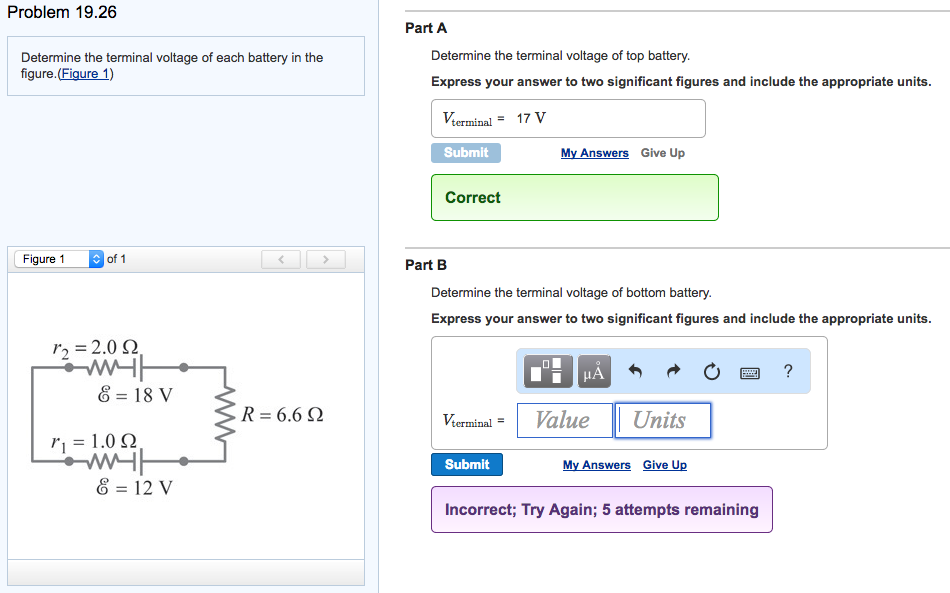
Task: Reset the answer field using the circular arrow
Action: click(x=711, y=371)
